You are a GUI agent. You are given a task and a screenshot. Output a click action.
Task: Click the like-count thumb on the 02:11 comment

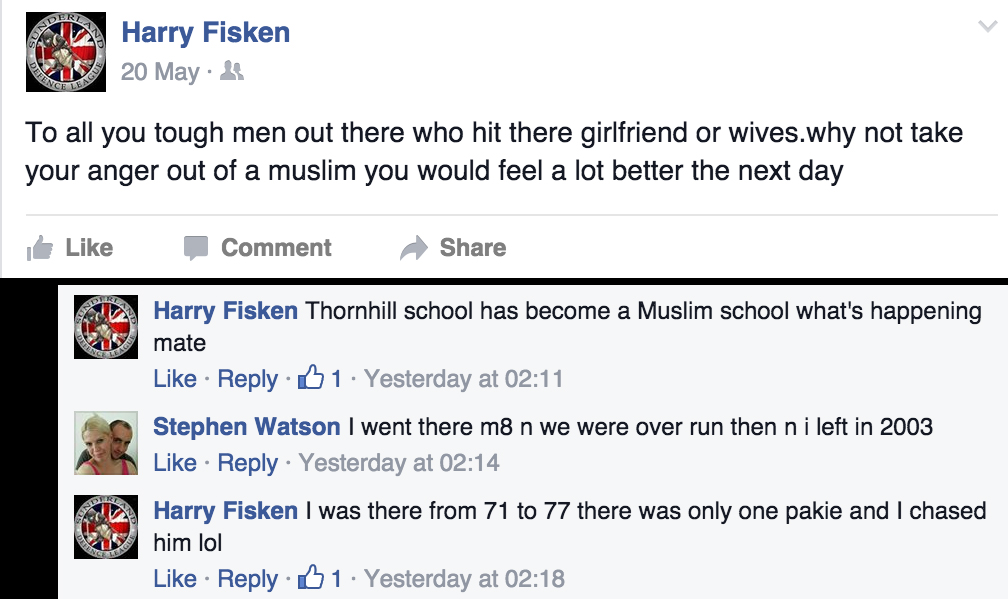[x=313, y=379]
